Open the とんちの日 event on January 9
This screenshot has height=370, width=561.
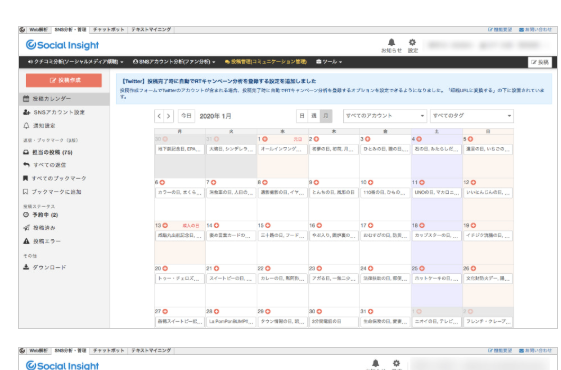[x=333, y=193]
